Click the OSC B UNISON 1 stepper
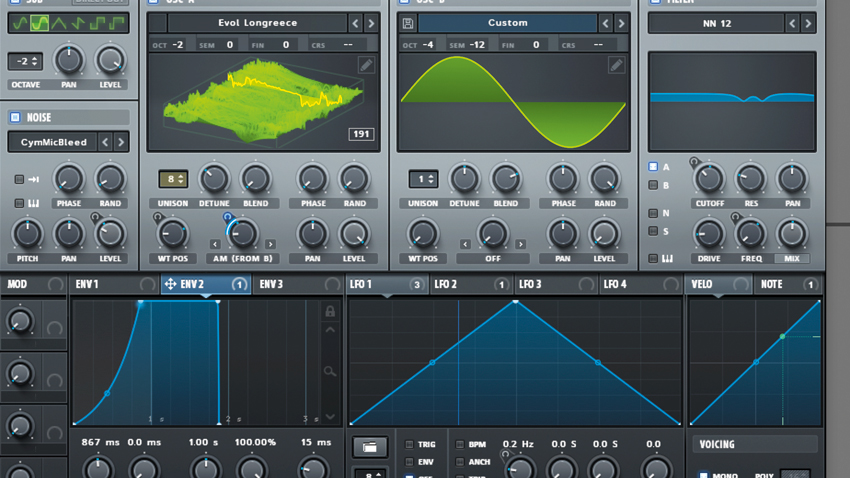The width and height of the screenshot is (850, 478). (423, 179)
